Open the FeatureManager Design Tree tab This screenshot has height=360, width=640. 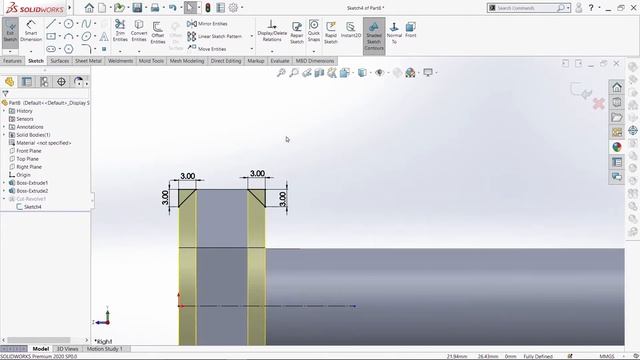(9, 82)
